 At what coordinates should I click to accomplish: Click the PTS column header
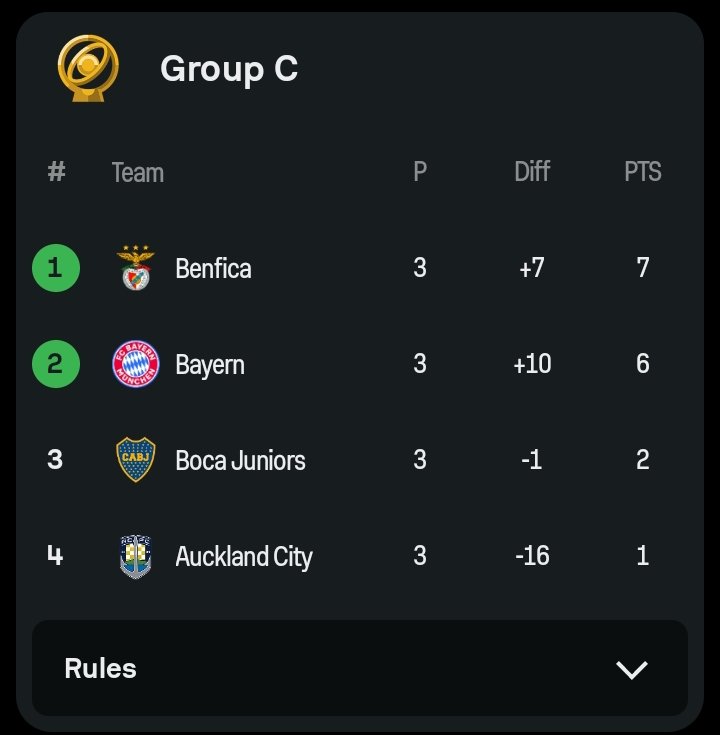(643, 172)
